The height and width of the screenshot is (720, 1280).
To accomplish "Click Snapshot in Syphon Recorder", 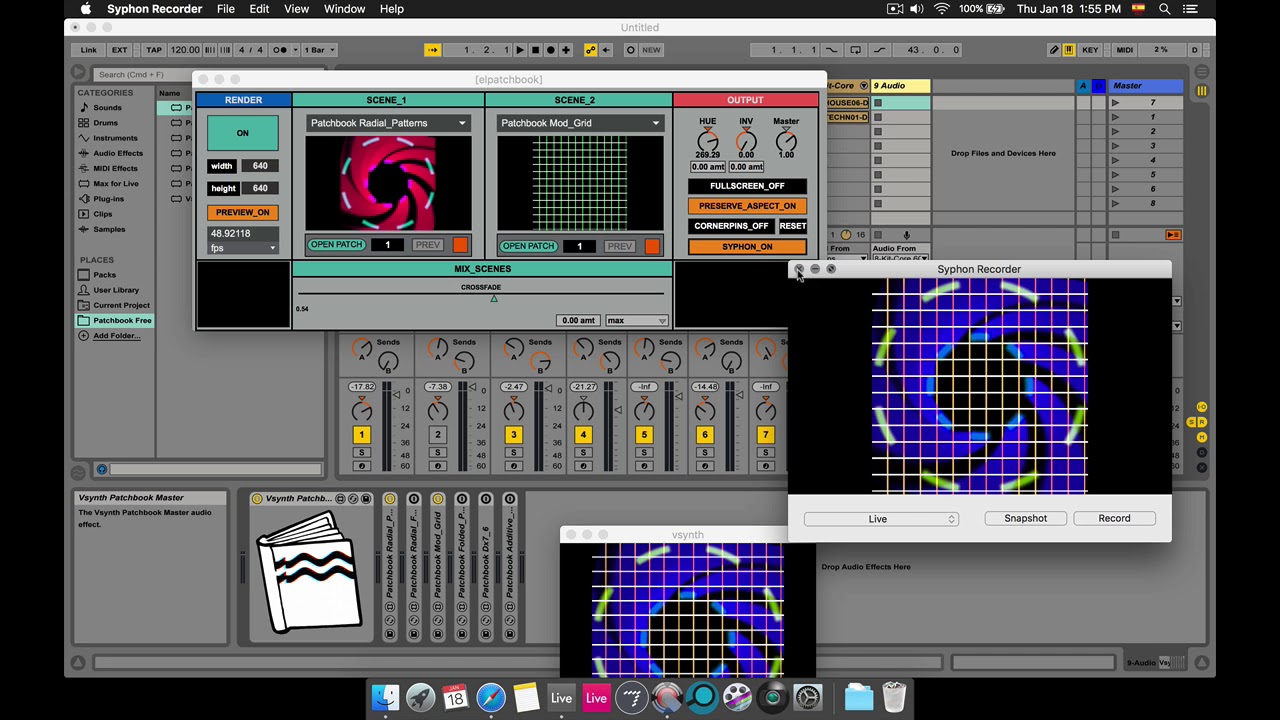I will point(1025,518).
